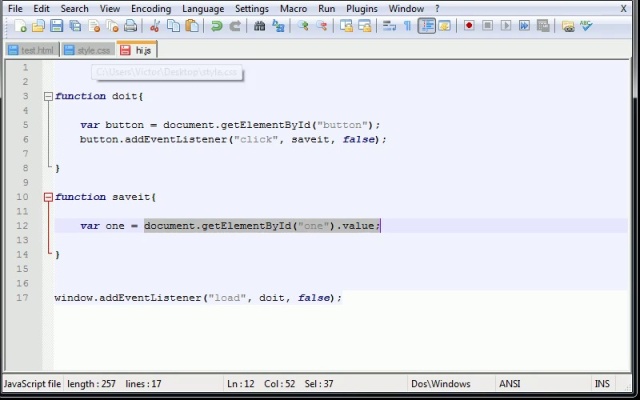Cut selection with the scissors icon
640x400 pixels.
point(154,26)
